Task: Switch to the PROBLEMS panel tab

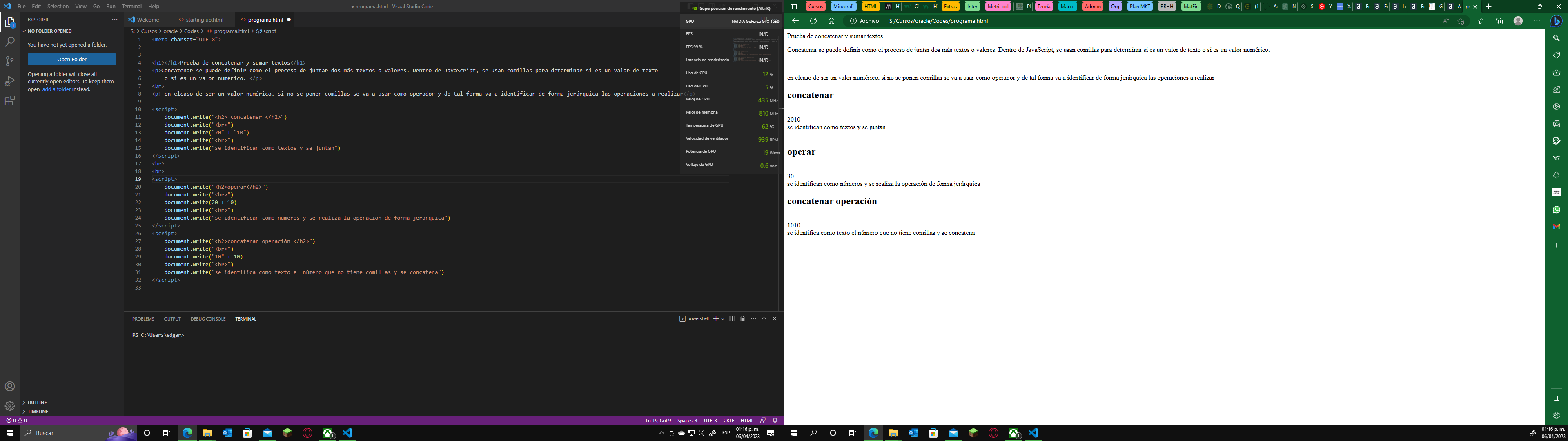Action: click(143, 318)
